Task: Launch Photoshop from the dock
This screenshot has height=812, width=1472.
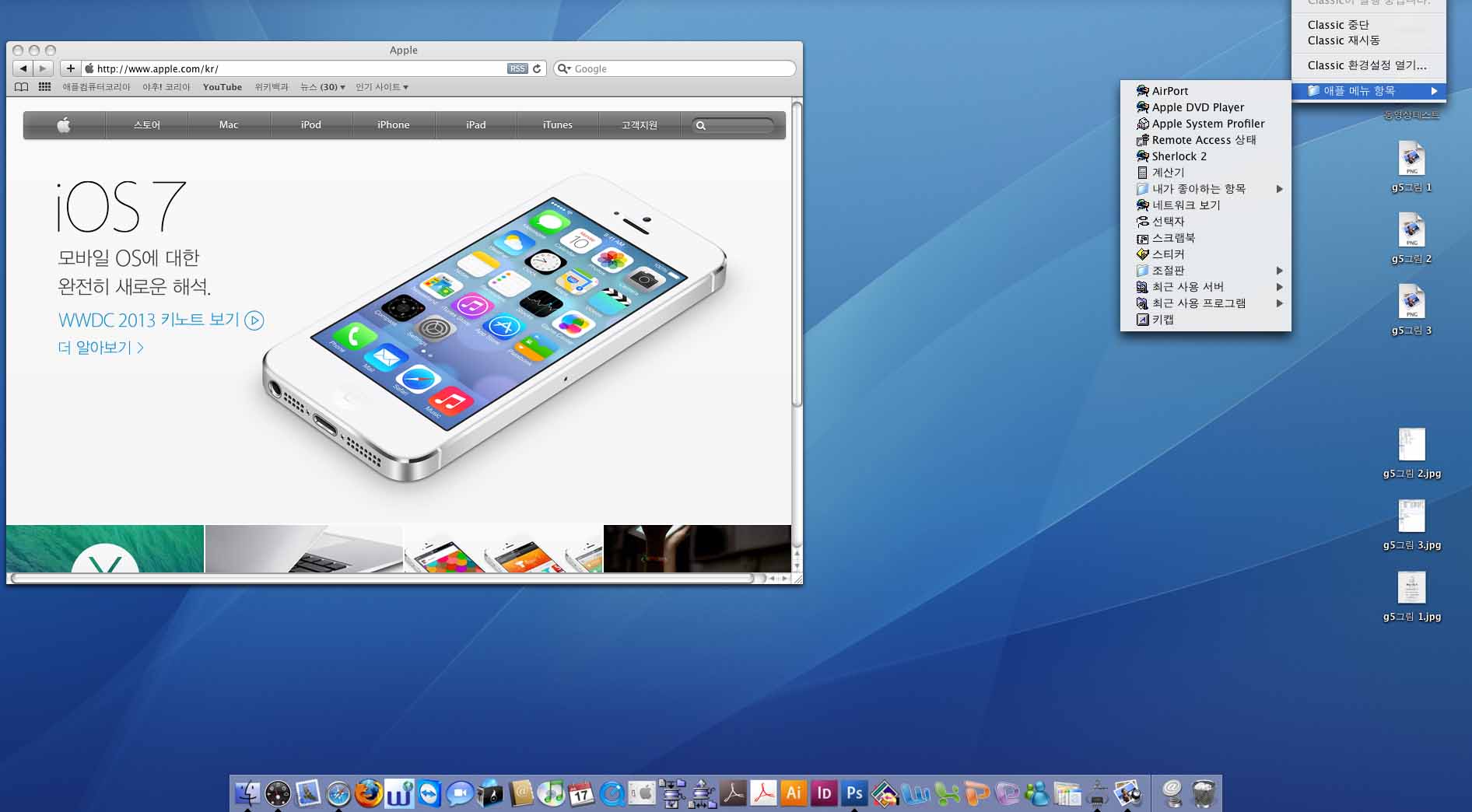Action: click(x=854, y=793)
